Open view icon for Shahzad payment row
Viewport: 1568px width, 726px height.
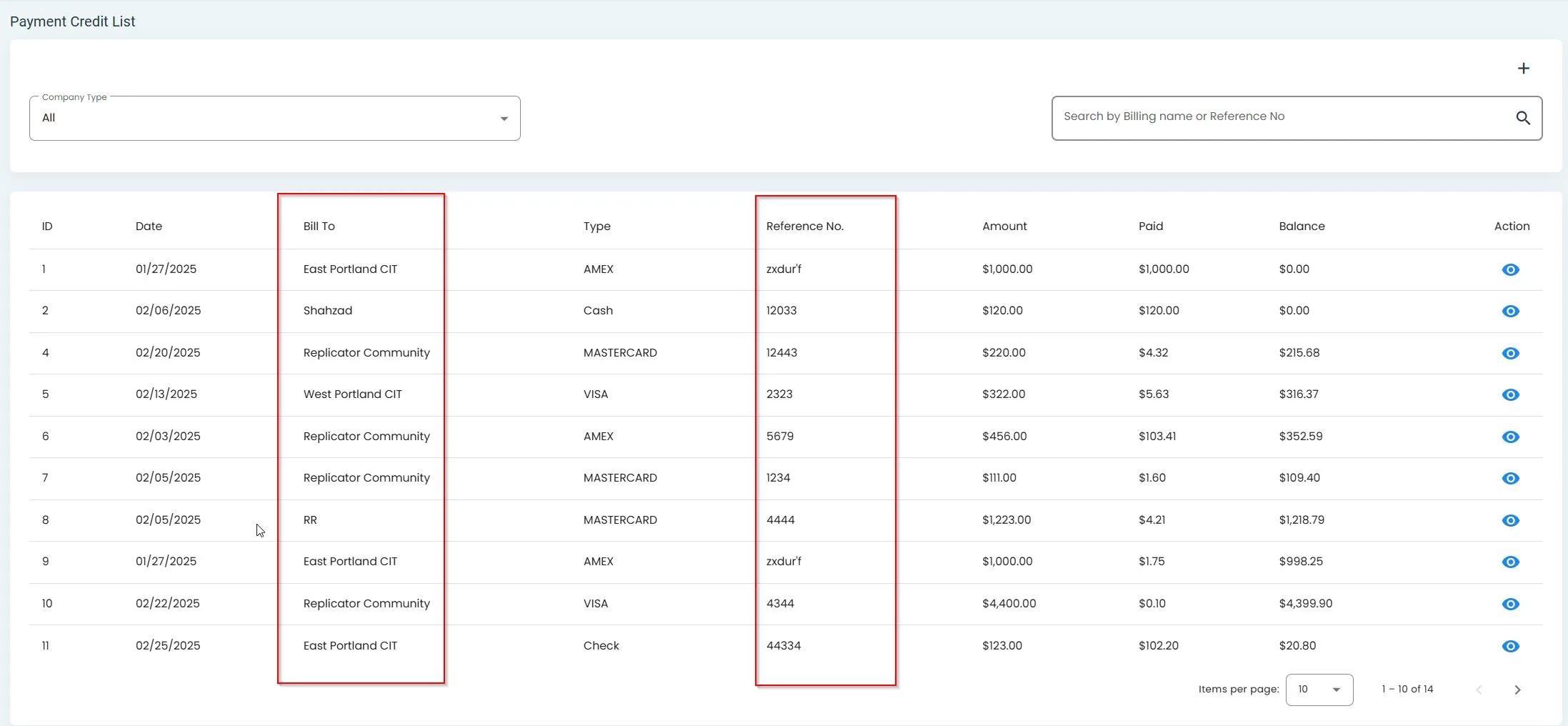click(x=1510, y=311)
